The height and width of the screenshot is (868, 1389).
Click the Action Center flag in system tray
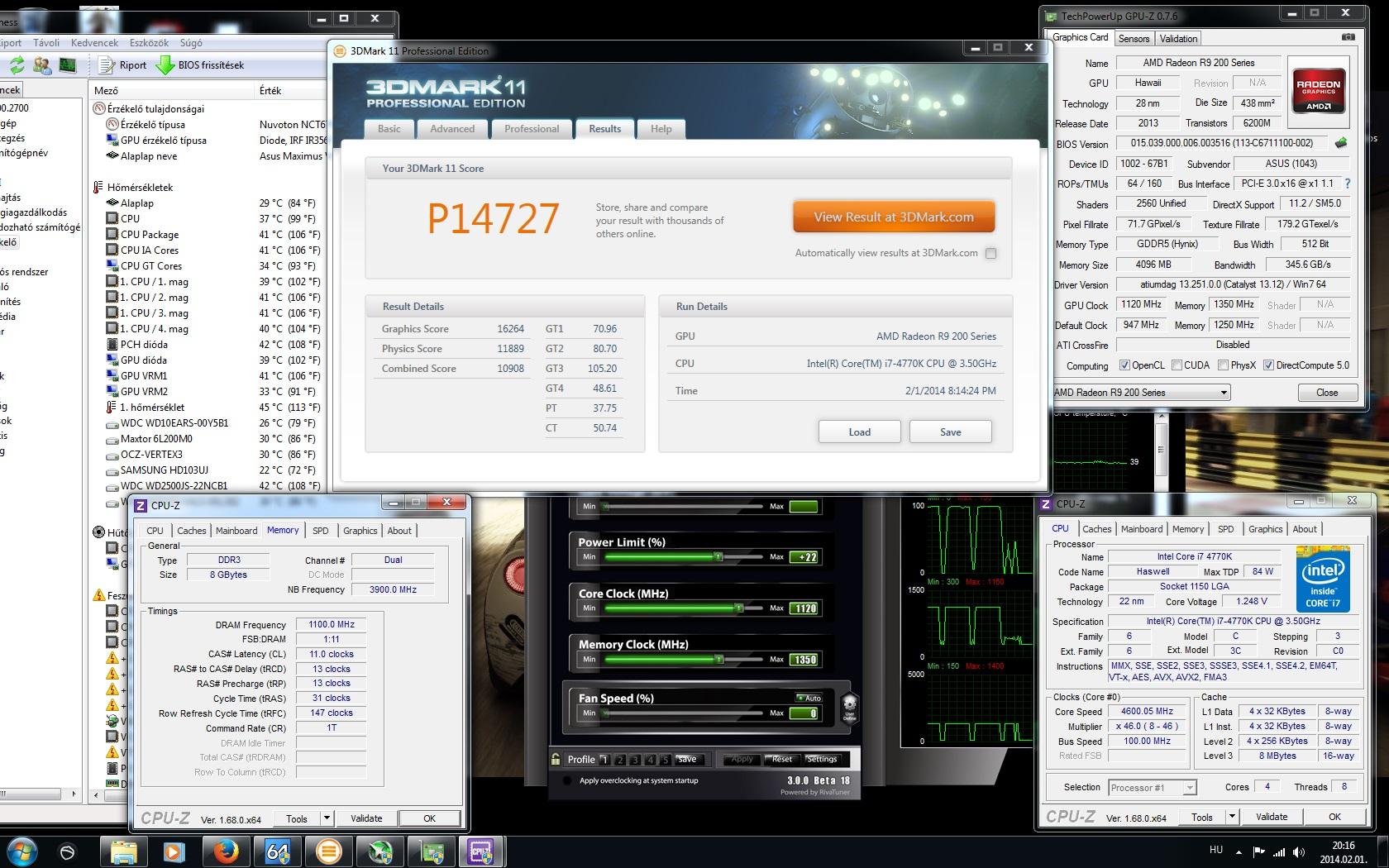(x=1258, y=852)
